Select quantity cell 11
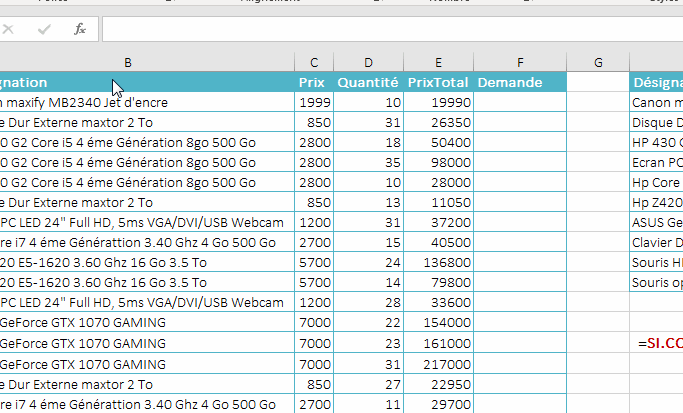Viewport: 683px width, 413px height. [369, 404]
